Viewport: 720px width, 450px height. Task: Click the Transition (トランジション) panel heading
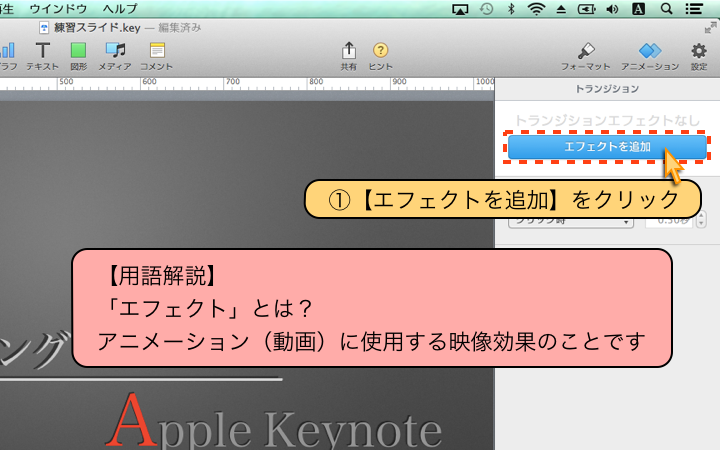[607, 89]
